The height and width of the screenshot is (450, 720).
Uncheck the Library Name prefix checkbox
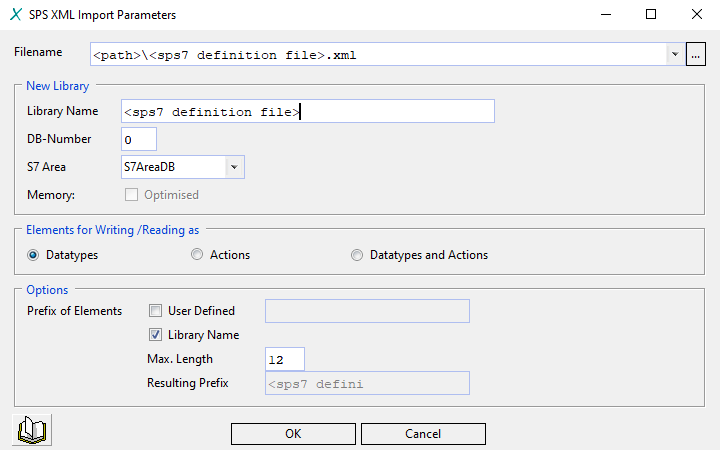click(x=155, y=335)
